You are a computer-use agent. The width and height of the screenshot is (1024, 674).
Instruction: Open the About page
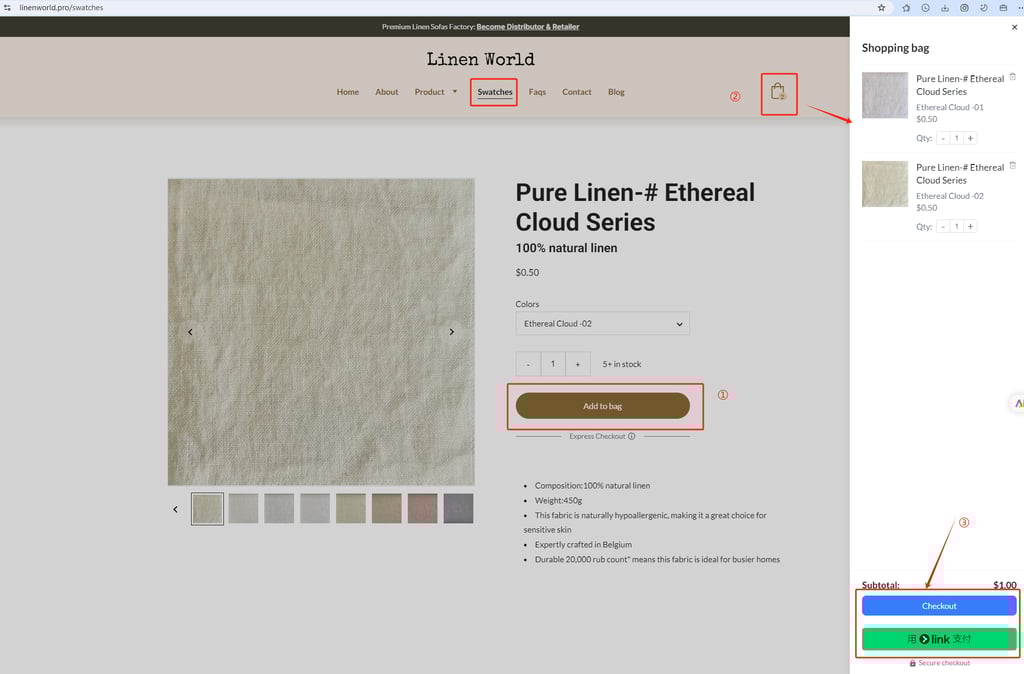(x=387, y=92)
